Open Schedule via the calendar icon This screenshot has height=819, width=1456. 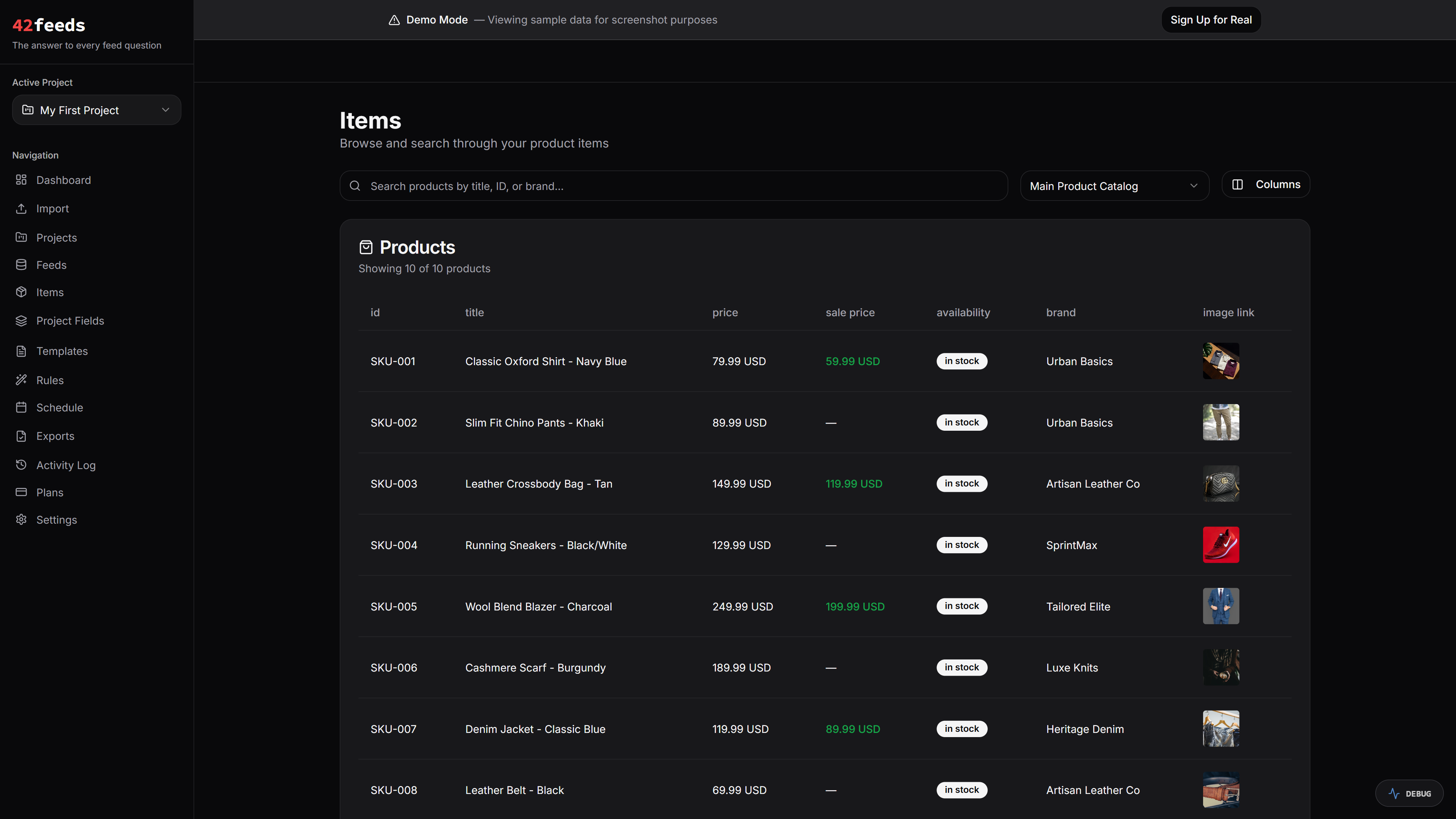pyautogui.click(x=22, y=407)
